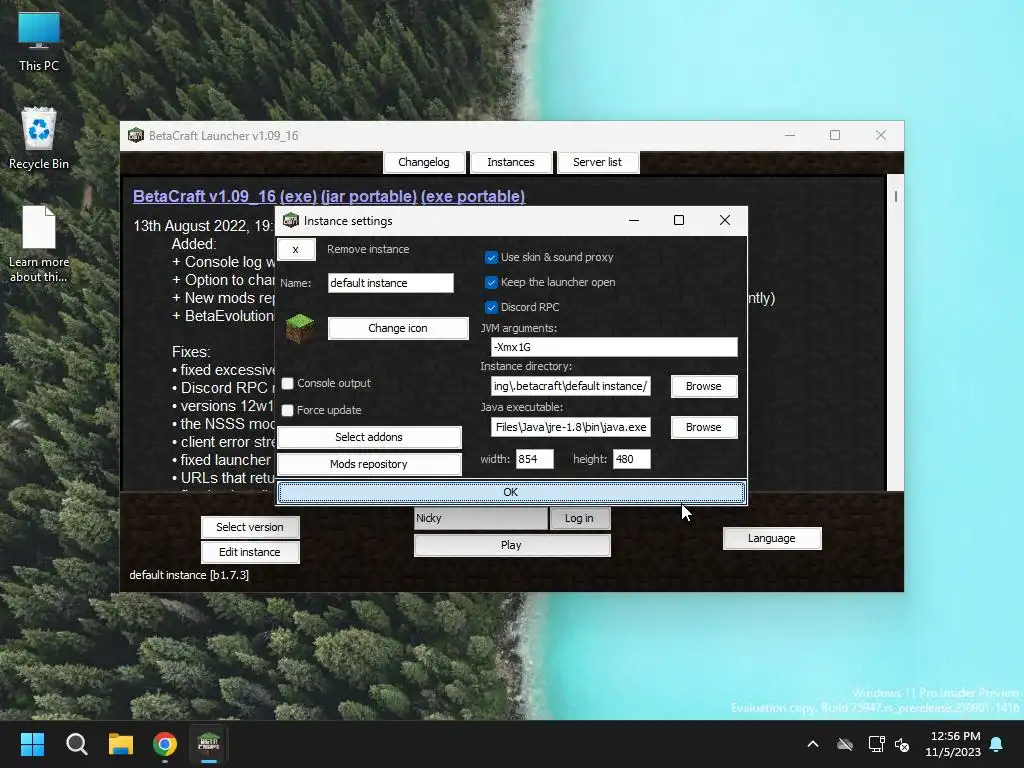Click the JVM arguments field

(x=614, y=347)
